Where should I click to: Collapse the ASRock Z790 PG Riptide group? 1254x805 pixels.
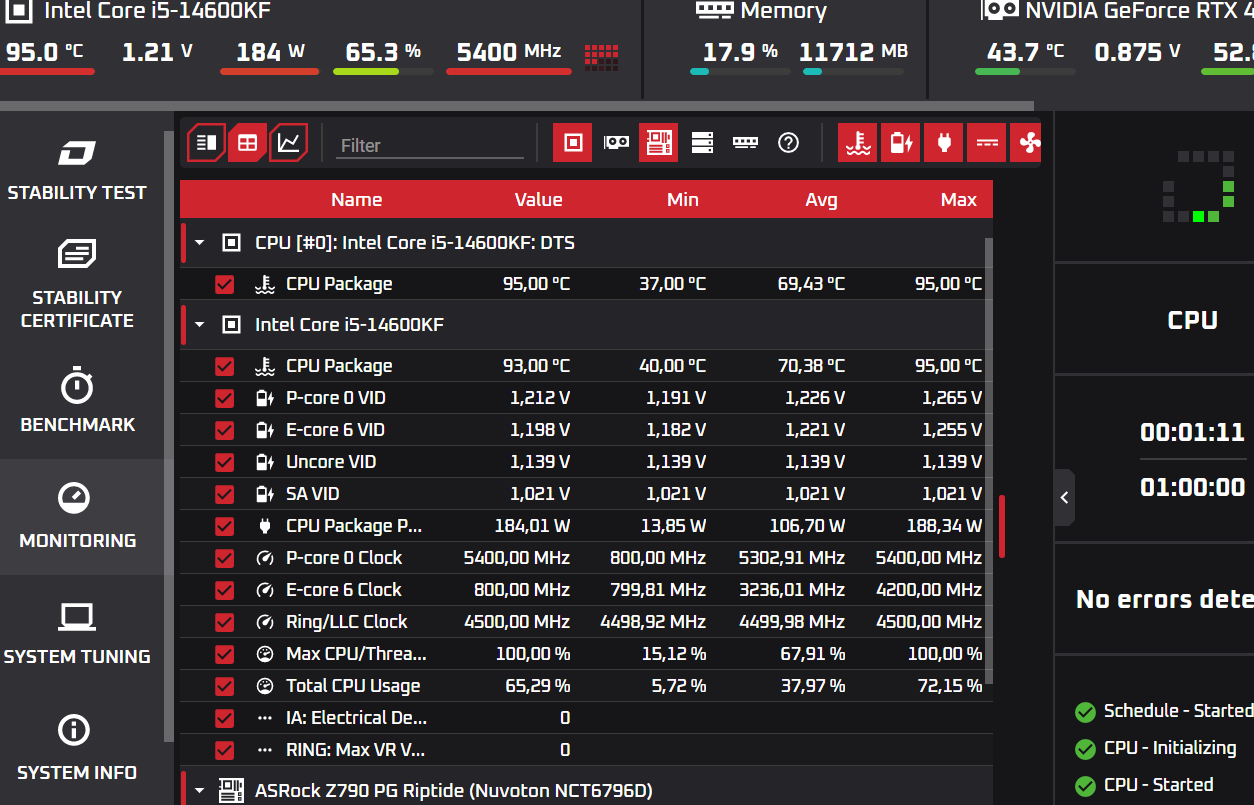click(199, 791)
